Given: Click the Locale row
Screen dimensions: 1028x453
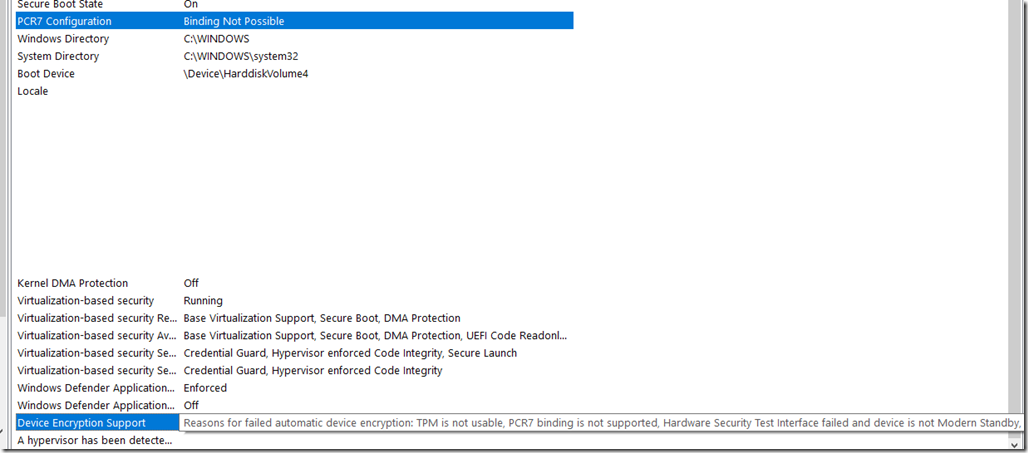Looking at the screenshot, I should click(x=33, y=92).
